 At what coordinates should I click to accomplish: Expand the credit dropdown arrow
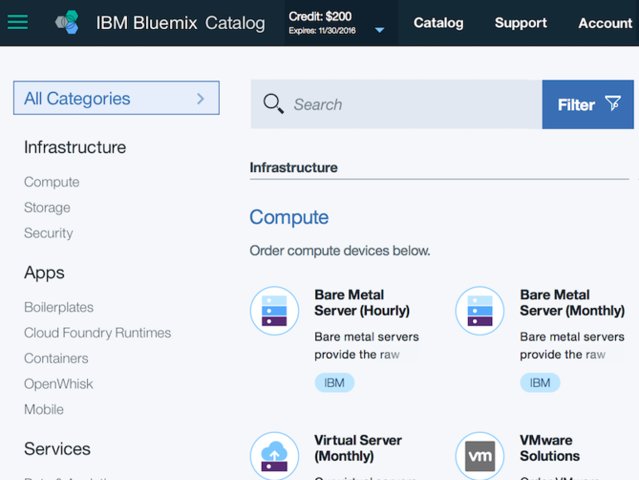point(379,30)
